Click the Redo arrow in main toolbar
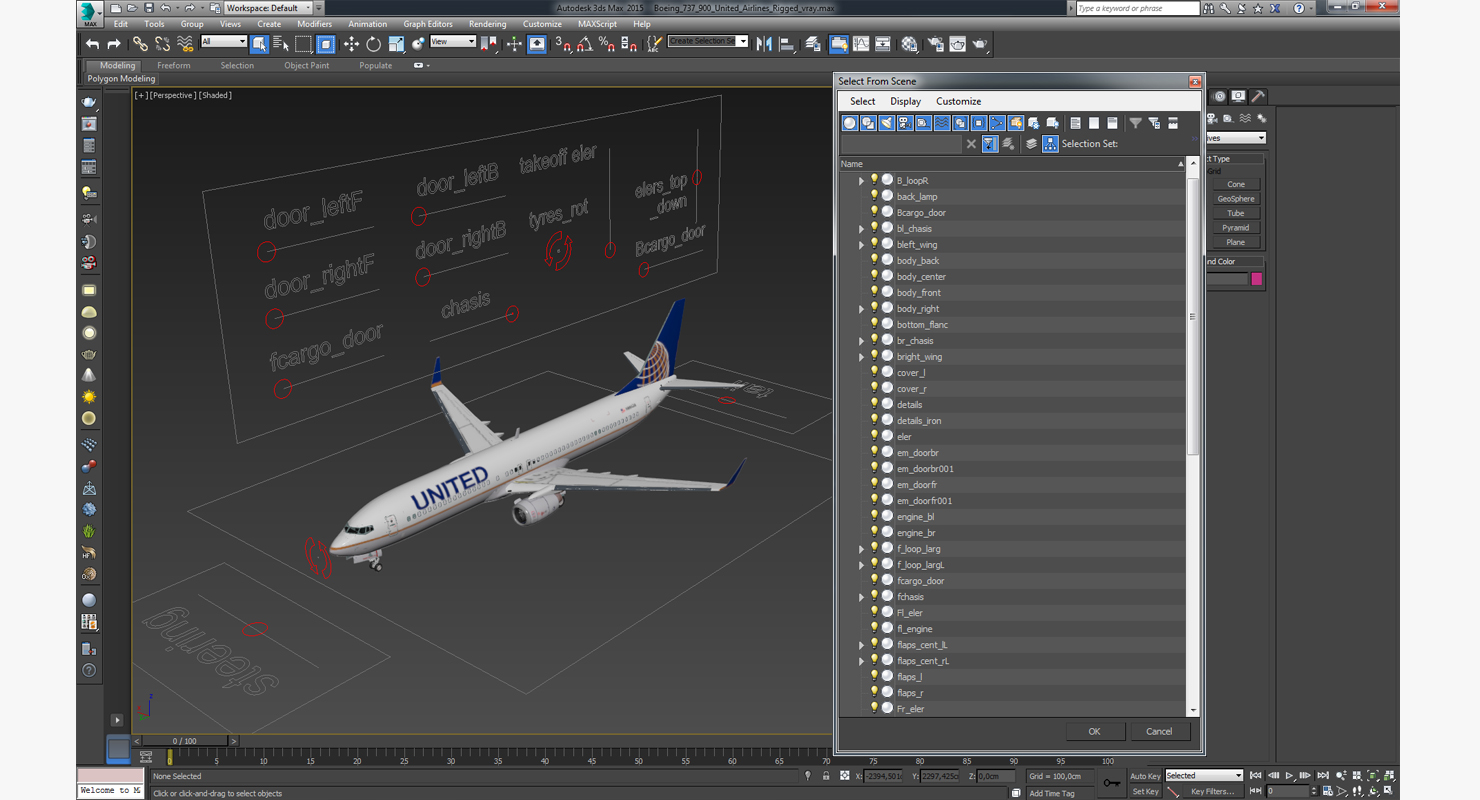The width and height of the screenshot is (1480, 800). click(x=113, y=44)
